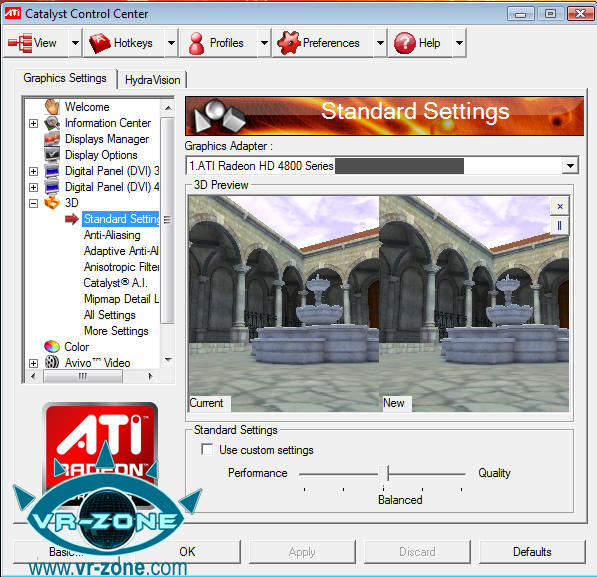This screenshot has height=577, width=597.
Task: Click the Avivo Video film reel icon
Action: coord(52,362)
